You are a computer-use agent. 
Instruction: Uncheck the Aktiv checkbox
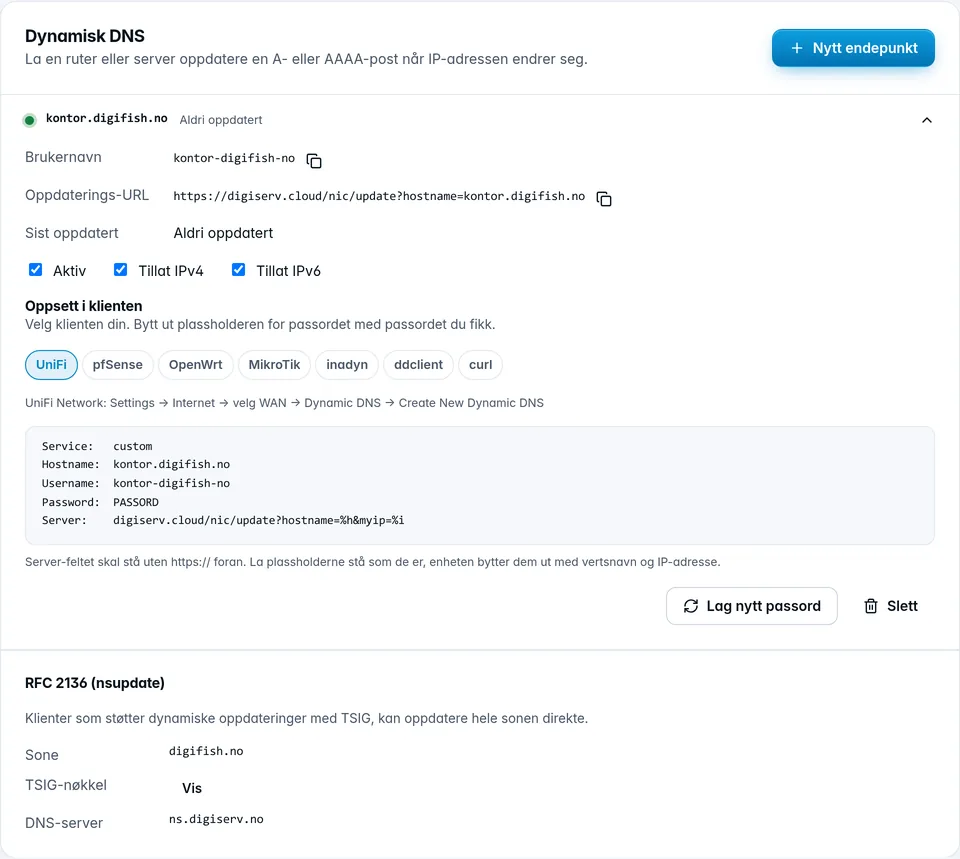[36, 270]
